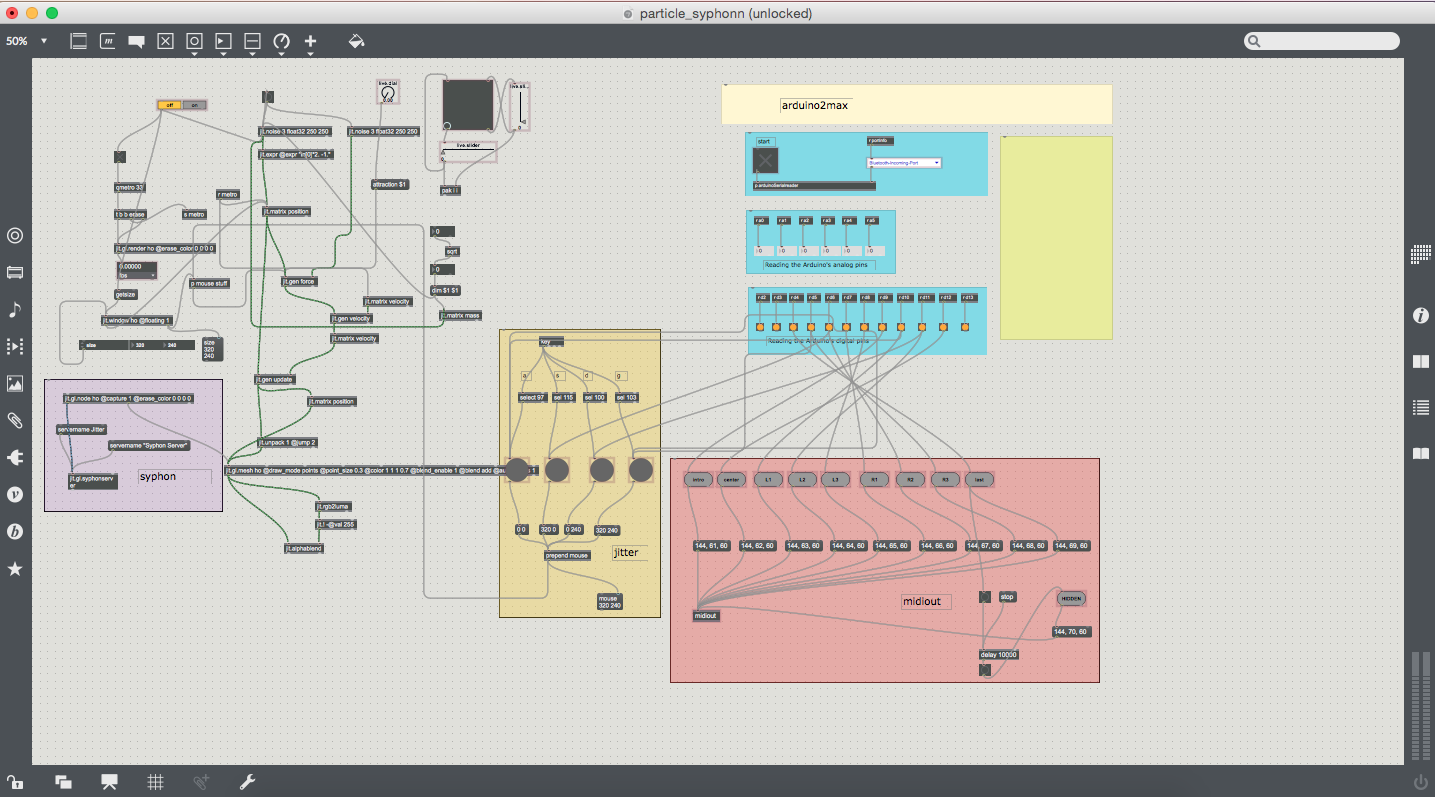The image size is (1435, 797).
Task: Toggle the switch below delay 10000
Action: (985, 670)
